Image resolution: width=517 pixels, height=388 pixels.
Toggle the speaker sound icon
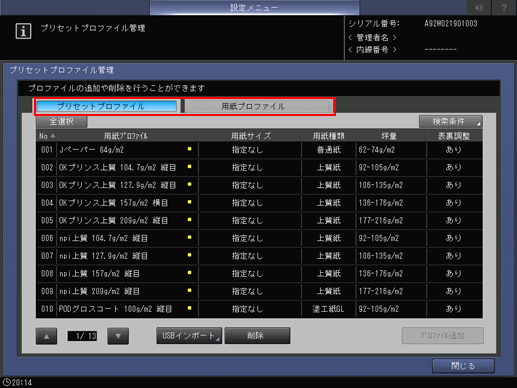[479, 7]
